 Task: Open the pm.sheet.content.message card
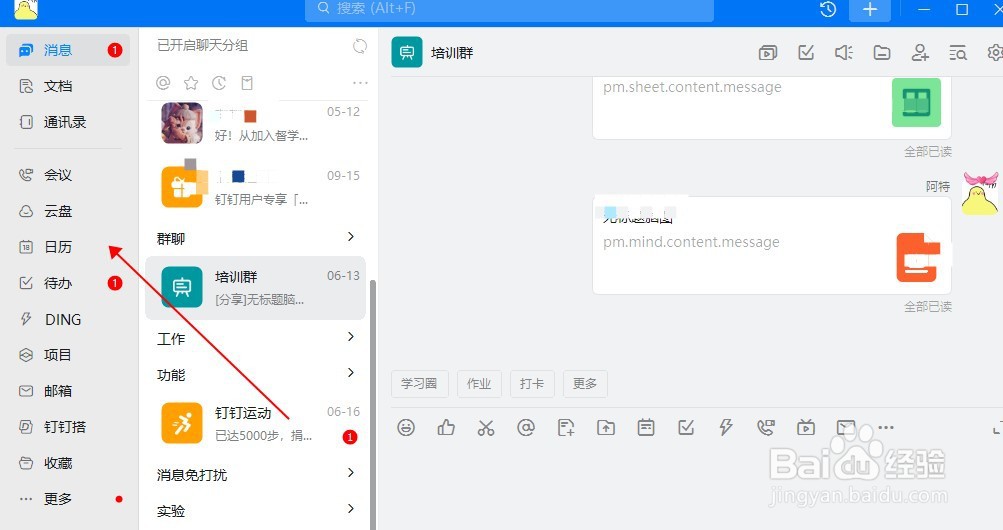pyautogui.click(x=771, y=107)
